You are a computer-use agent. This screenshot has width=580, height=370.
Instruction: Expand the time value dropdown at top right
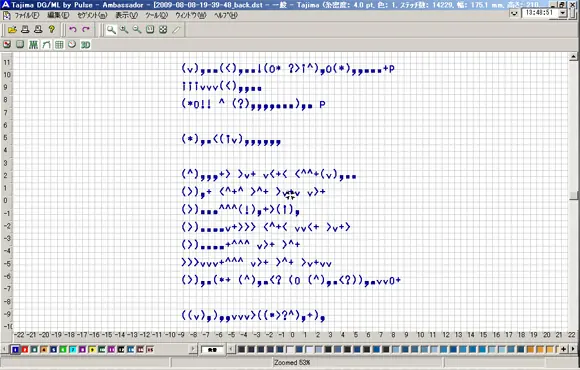tap(563, 13)
